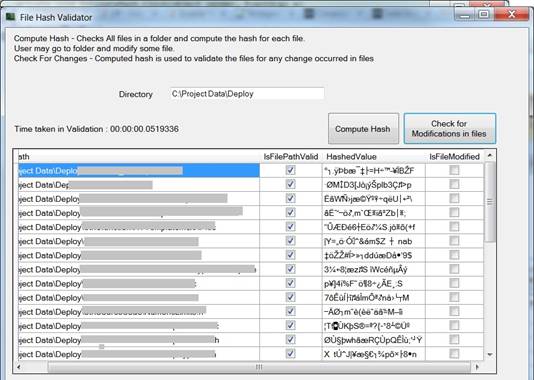Toggle IsFilePathValid for the hash starting 7ôÊú
534x380 pixels.
point(290,298)
